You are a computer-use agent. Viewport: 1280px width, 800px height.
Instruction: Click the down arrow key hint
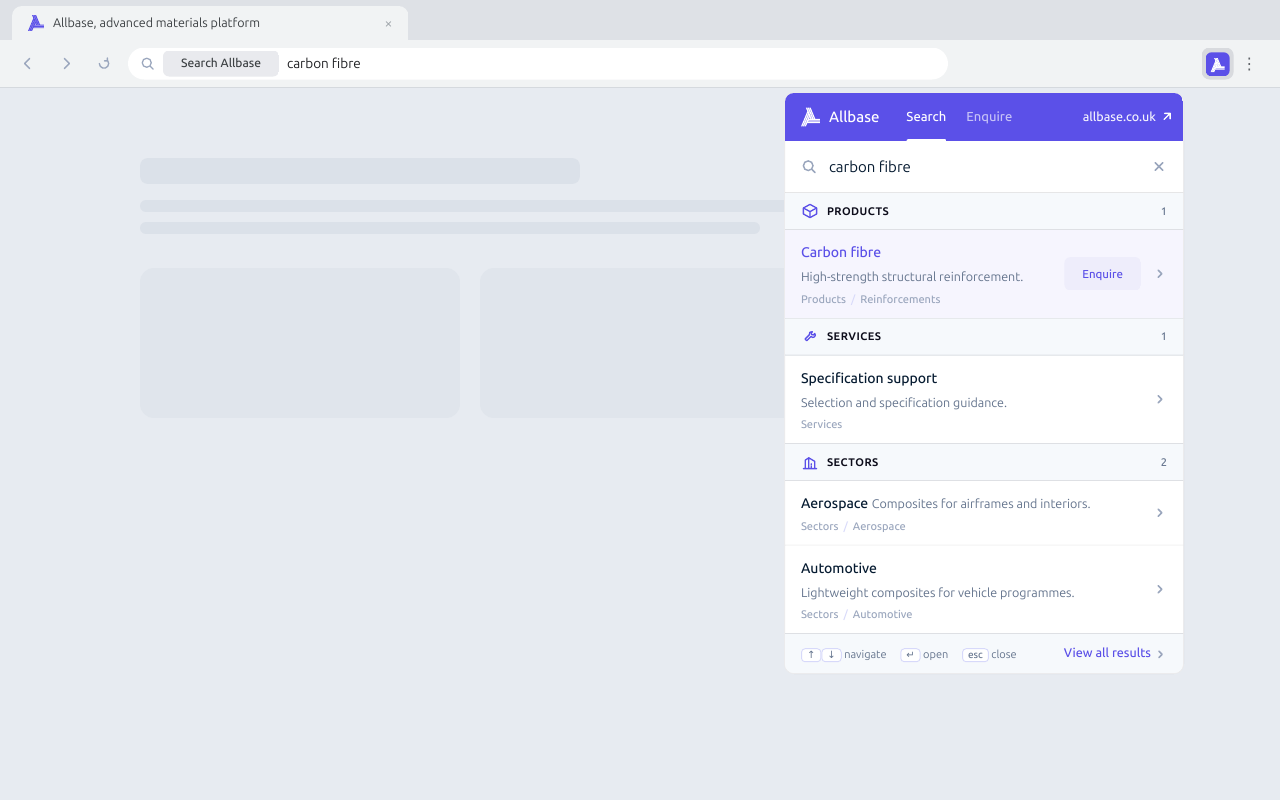pyautogui.click(x=831, y=655)
